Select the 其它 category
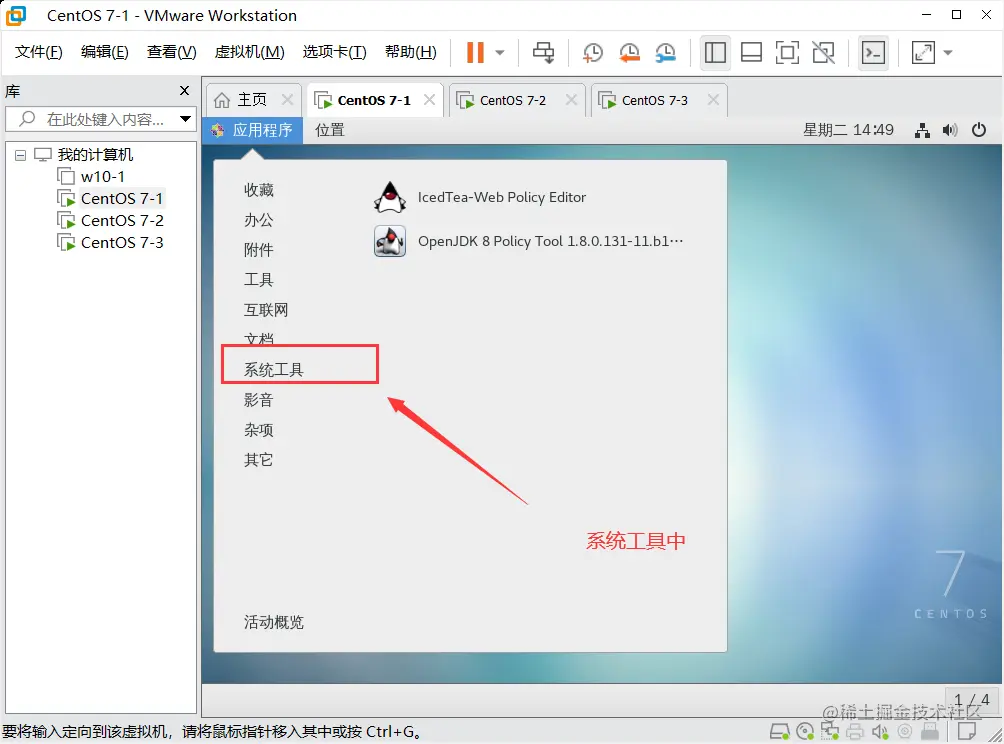 click(259, 460)
